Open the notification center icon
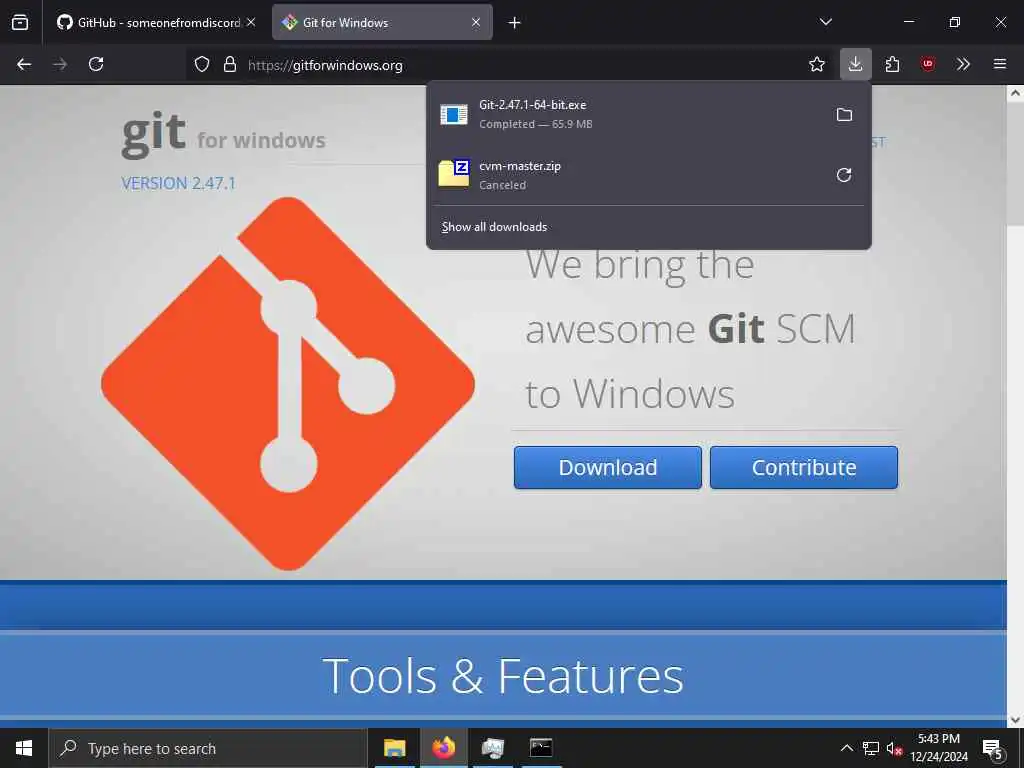1024x768 pixels. point(992,748)
